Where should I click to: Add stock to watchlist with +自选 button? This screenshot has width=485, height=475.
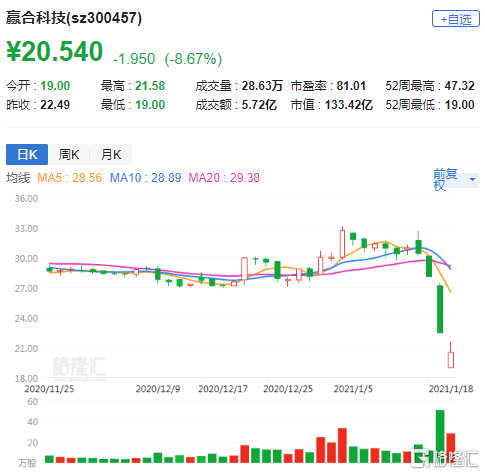point(455,19)
